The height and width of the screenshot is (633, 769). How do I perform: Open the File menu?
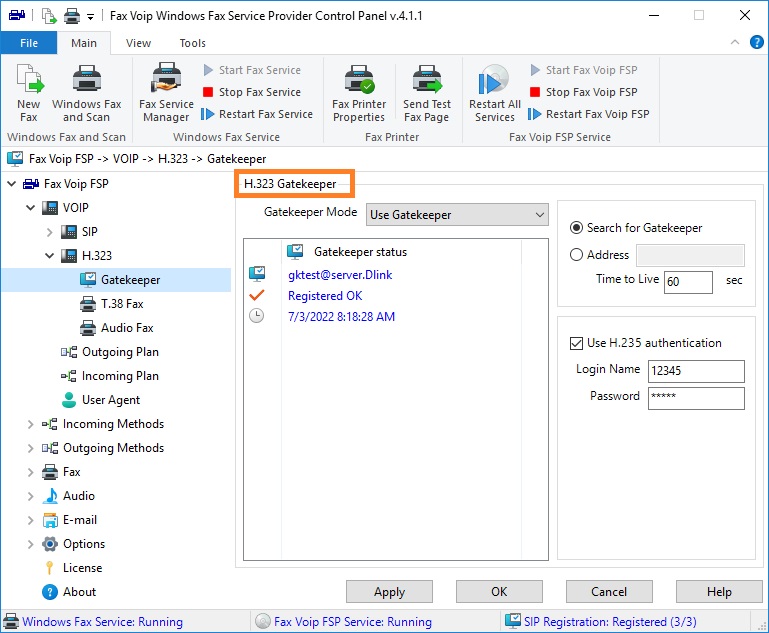point(29,43)
